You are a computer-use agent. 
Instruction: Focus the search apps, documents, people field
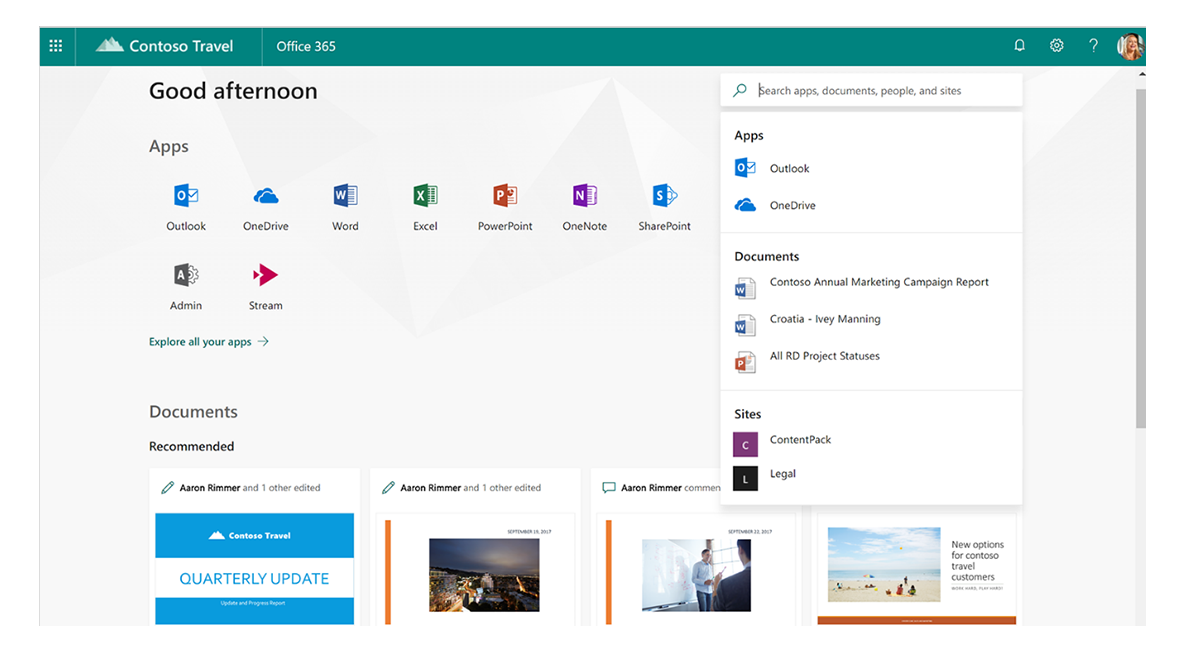click(872, 91)
